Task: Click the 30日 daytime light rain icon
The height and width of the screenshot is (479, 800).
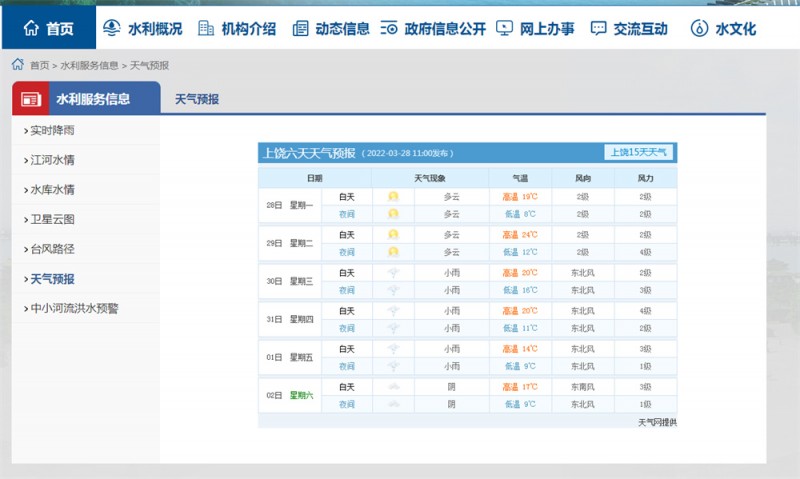Action: coord(393,273)
